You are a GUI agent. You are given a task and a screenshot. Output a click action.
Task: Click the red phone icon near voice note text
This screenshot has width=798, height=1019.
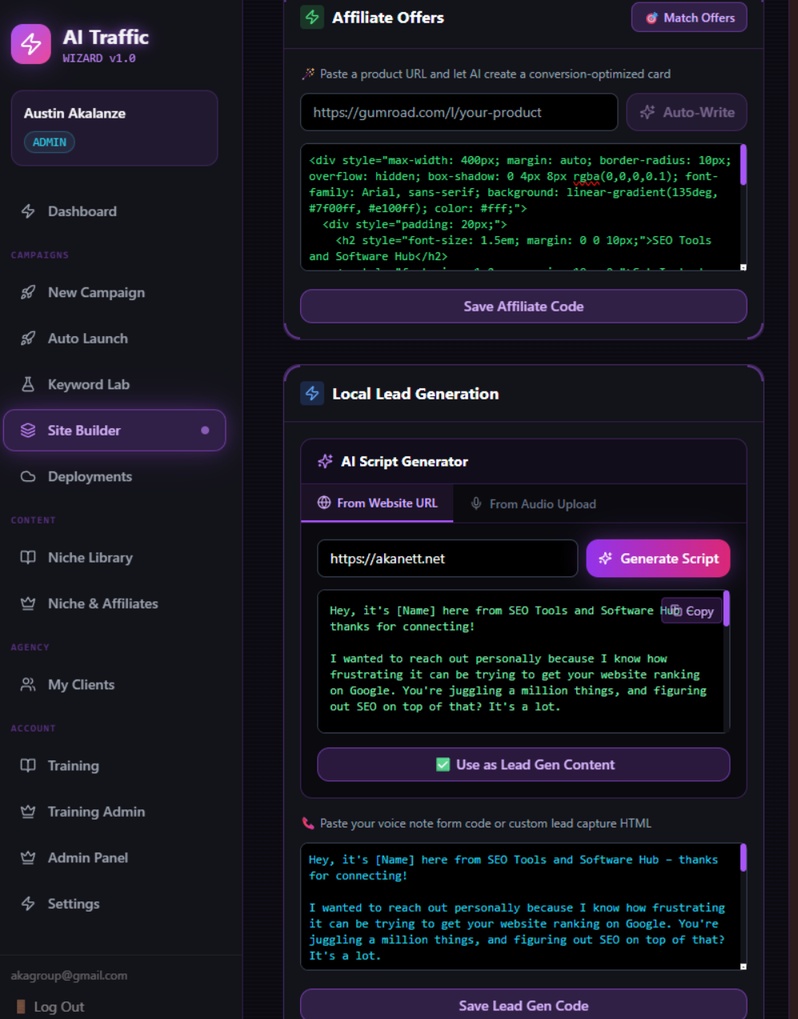point(308,823)
